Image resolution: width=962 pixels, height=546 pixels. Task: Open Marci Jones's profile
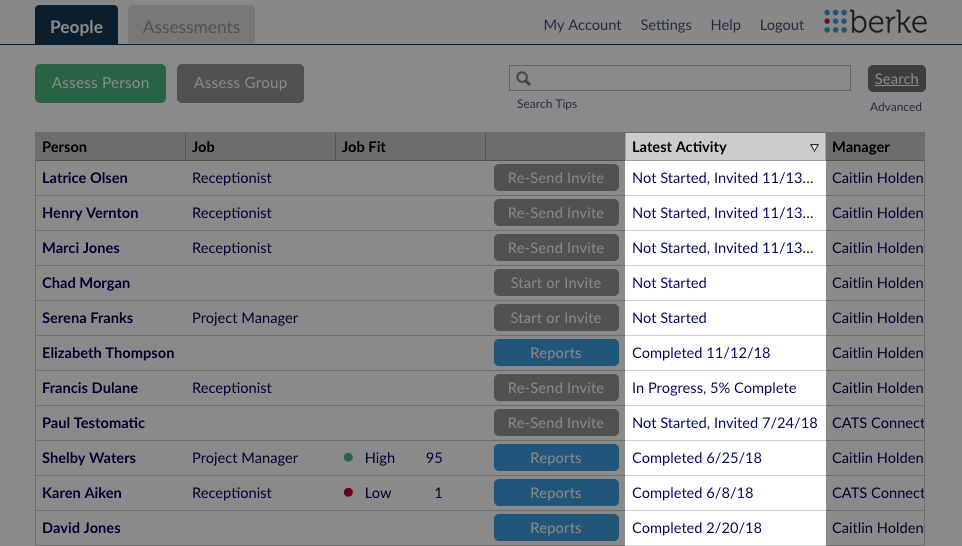click(81, 248)
